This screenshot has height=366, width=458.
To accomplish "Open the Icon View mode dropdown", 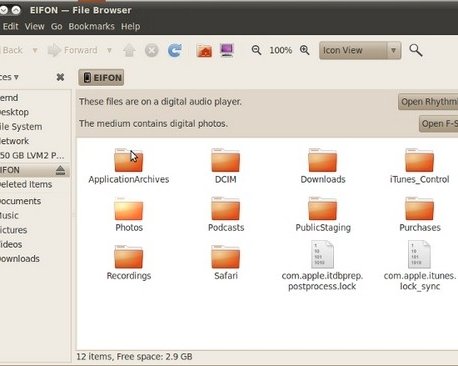I will coord(360,50).
